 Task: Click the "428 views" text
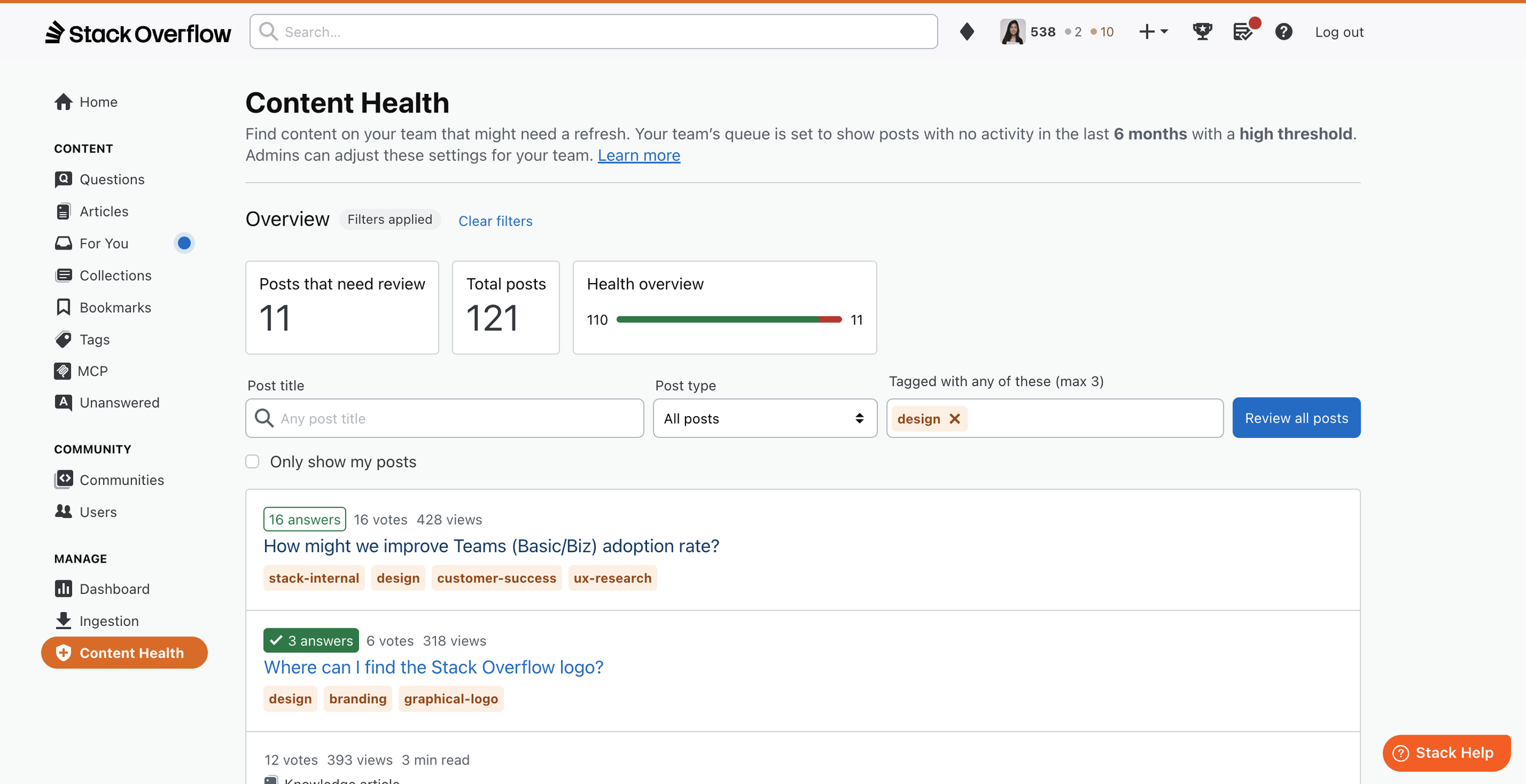pyautogui.click(x=449, y=520)
